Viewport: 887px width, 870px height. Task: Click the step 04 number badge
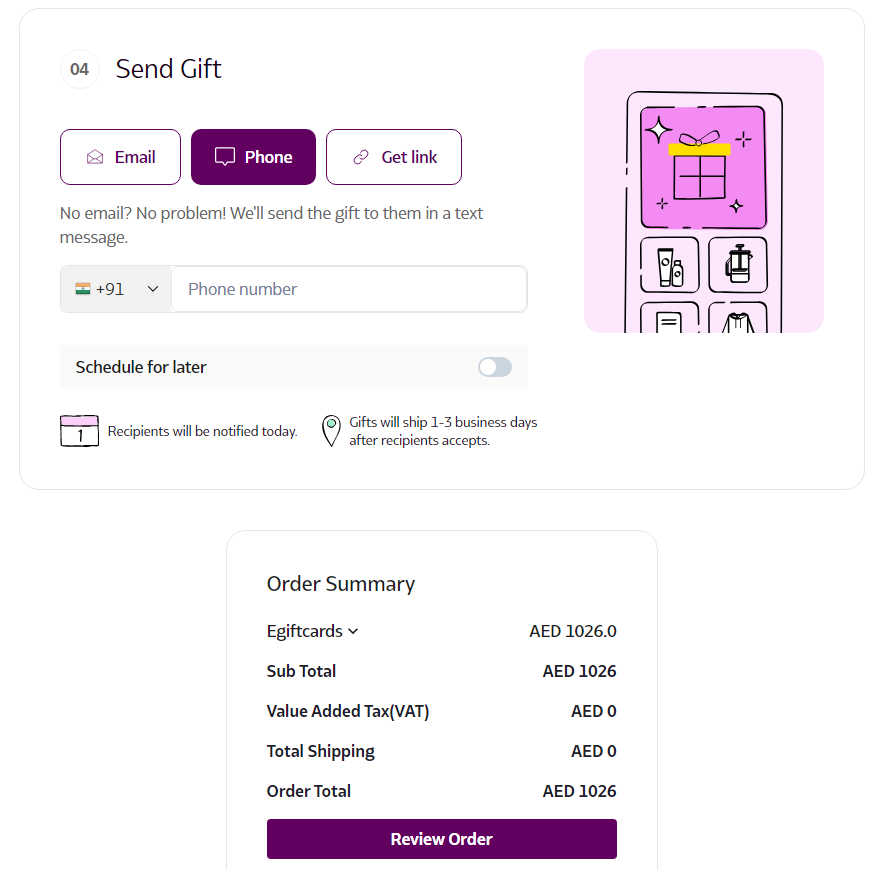point(80,69)
